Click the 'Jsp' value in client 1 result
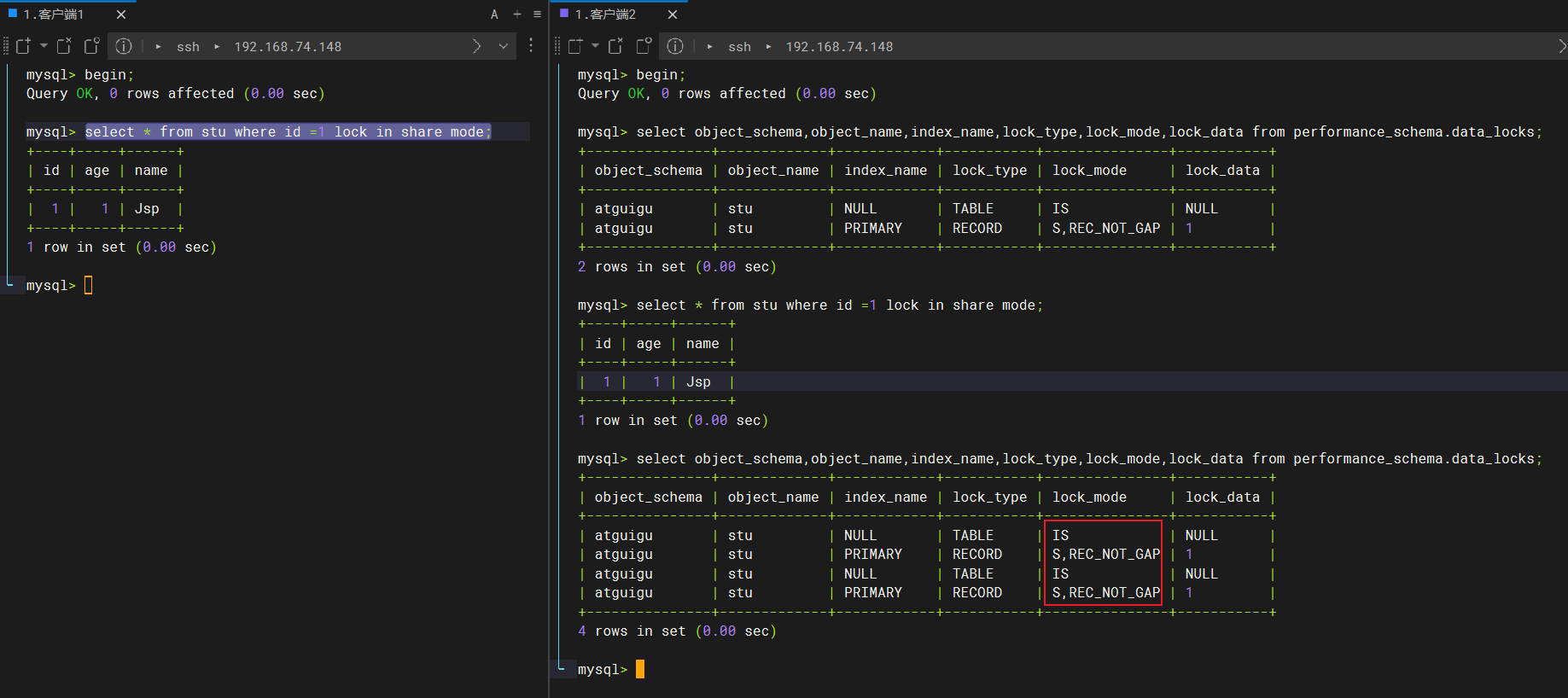Image resolution: width=1568 pixels, height=698 pixels. (147, 209)
